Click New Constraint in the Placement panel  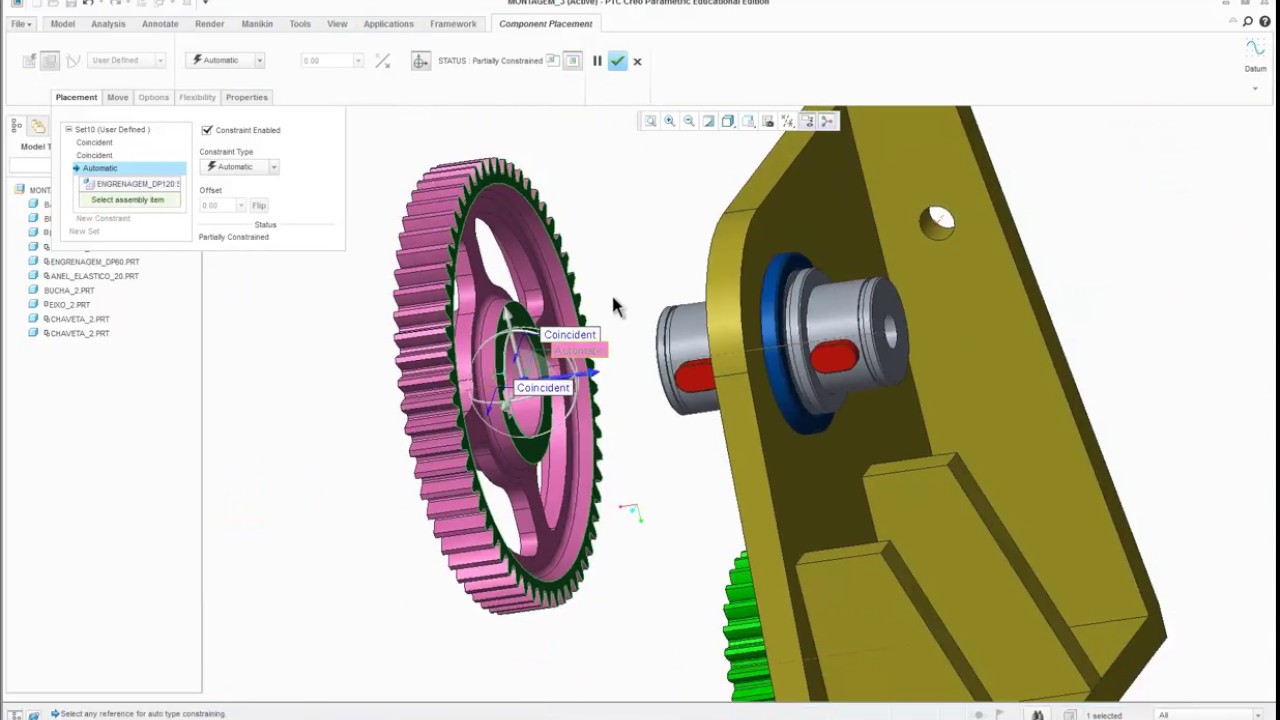click(103, 218)
